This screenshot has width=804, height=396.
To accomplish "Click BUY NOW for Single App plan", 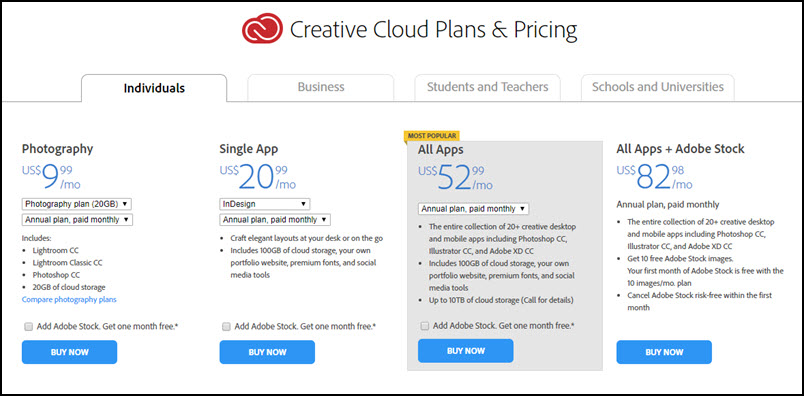I will 267,352.
